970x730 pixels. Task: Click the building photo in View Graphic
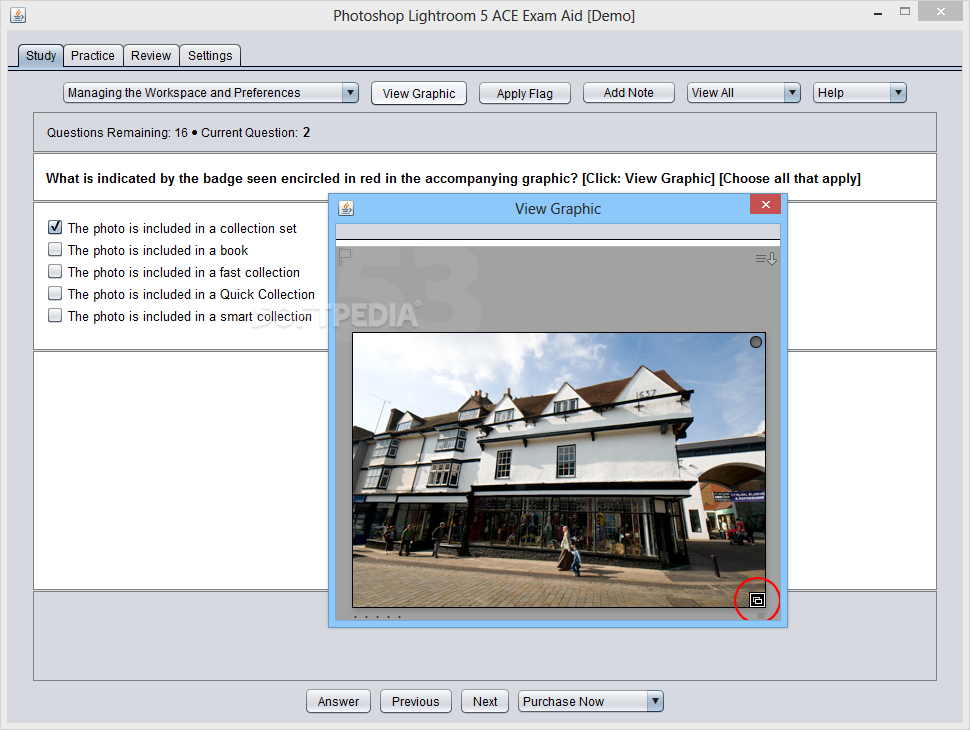pyautogui.click(x=559, y=470)
